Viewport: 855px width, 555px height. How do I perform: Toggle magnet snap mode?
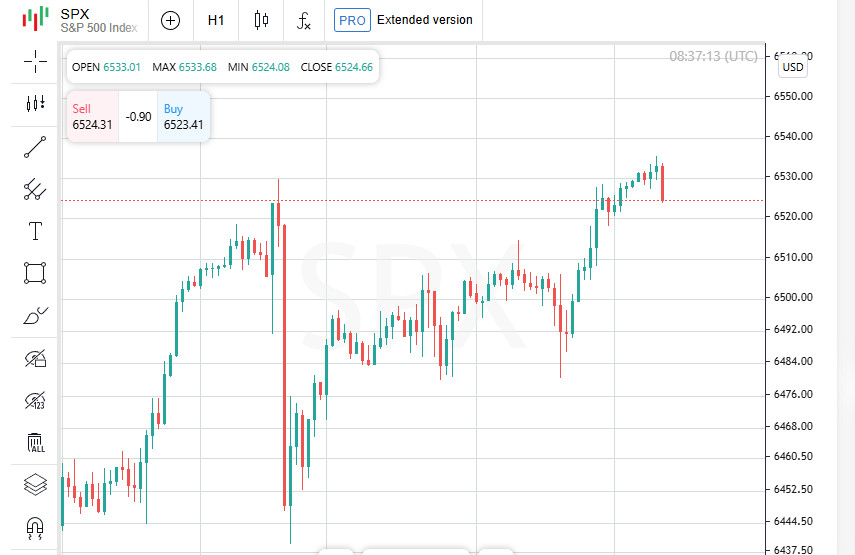[35, 527]
